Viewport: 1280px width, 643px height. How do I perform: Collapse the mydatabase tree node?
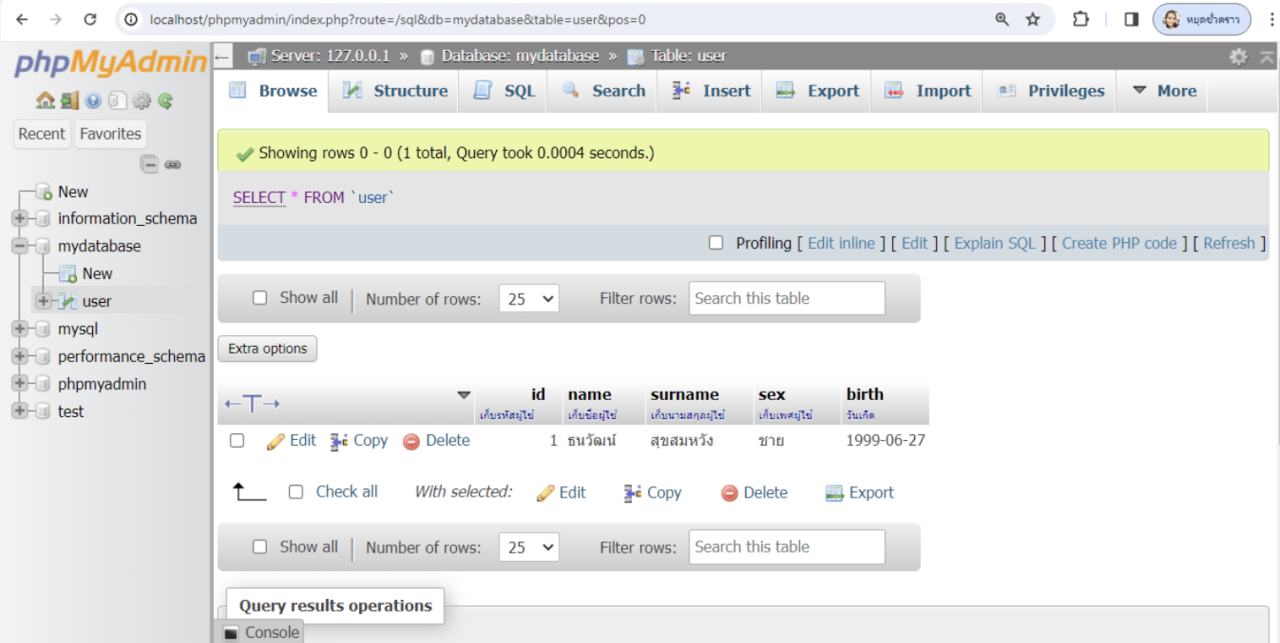pos(20,246)
